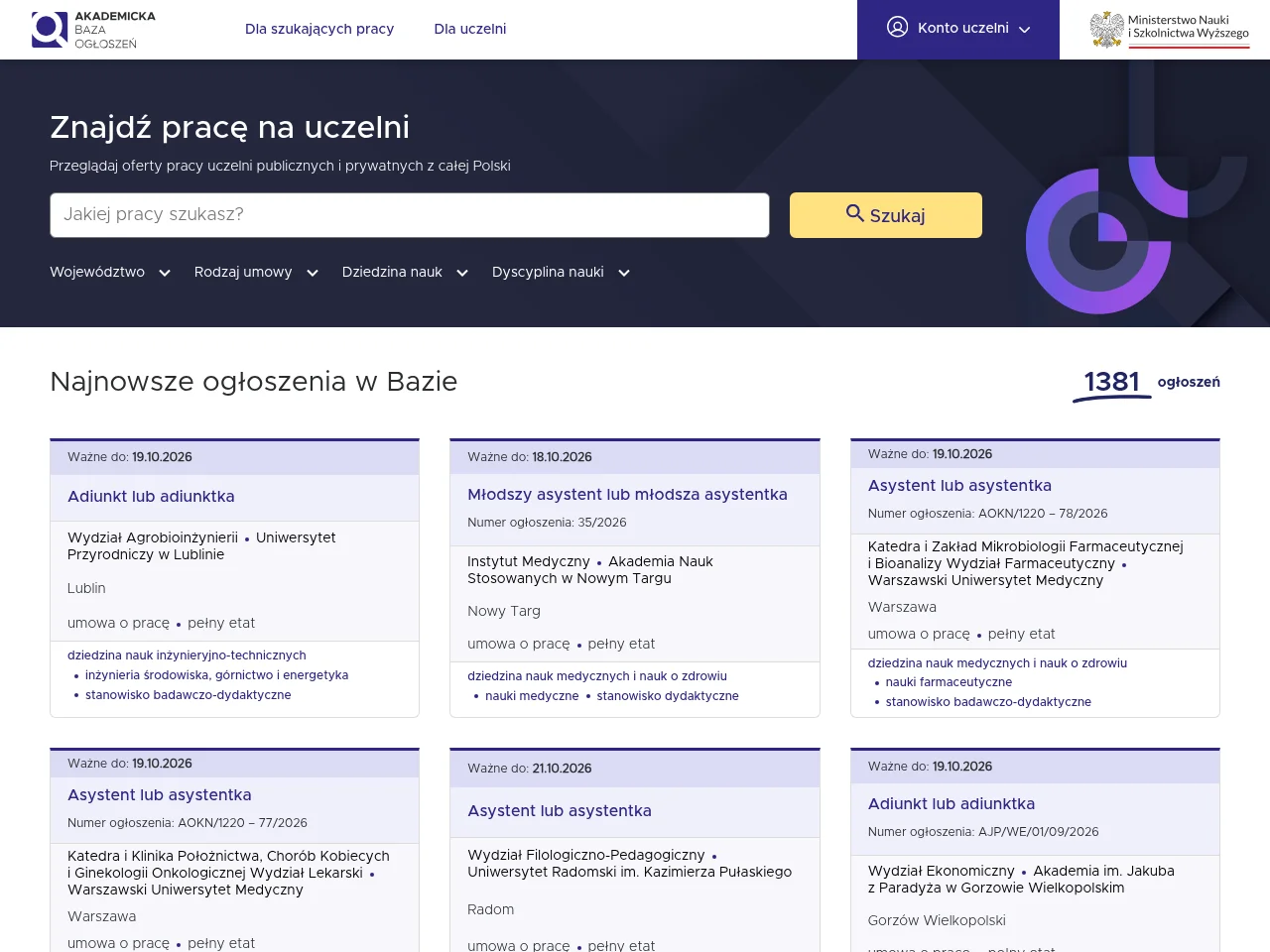This screenshot has width=1270, height=952.
Task: Open the Województwo filter dropdown
Action: click(110, 272)
